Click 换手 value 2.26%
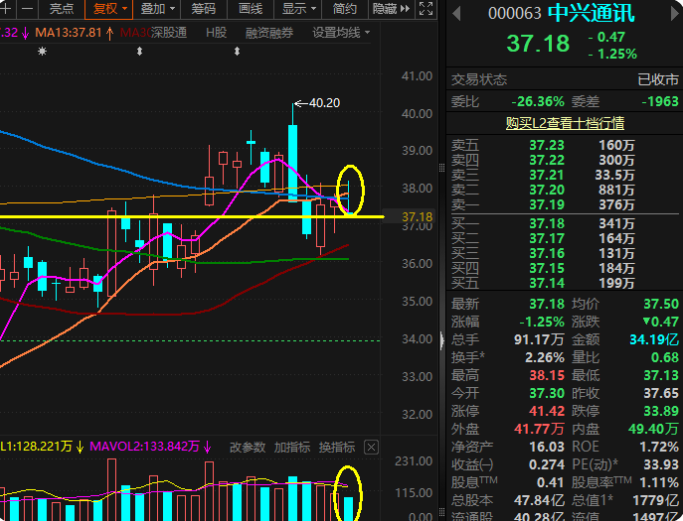 (544, 358)
